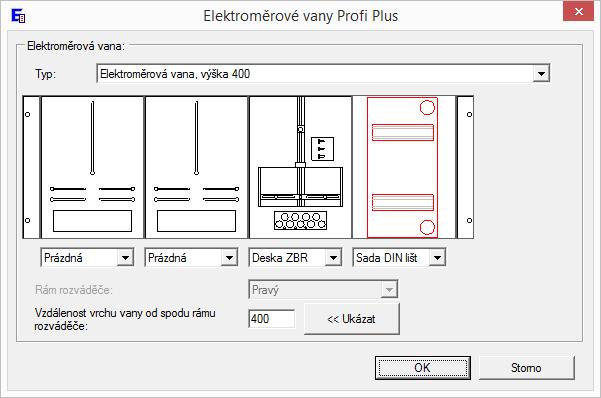This screenshot has height=398, width=601.
Task: Click the Typ label
Action: pos(46,74)
